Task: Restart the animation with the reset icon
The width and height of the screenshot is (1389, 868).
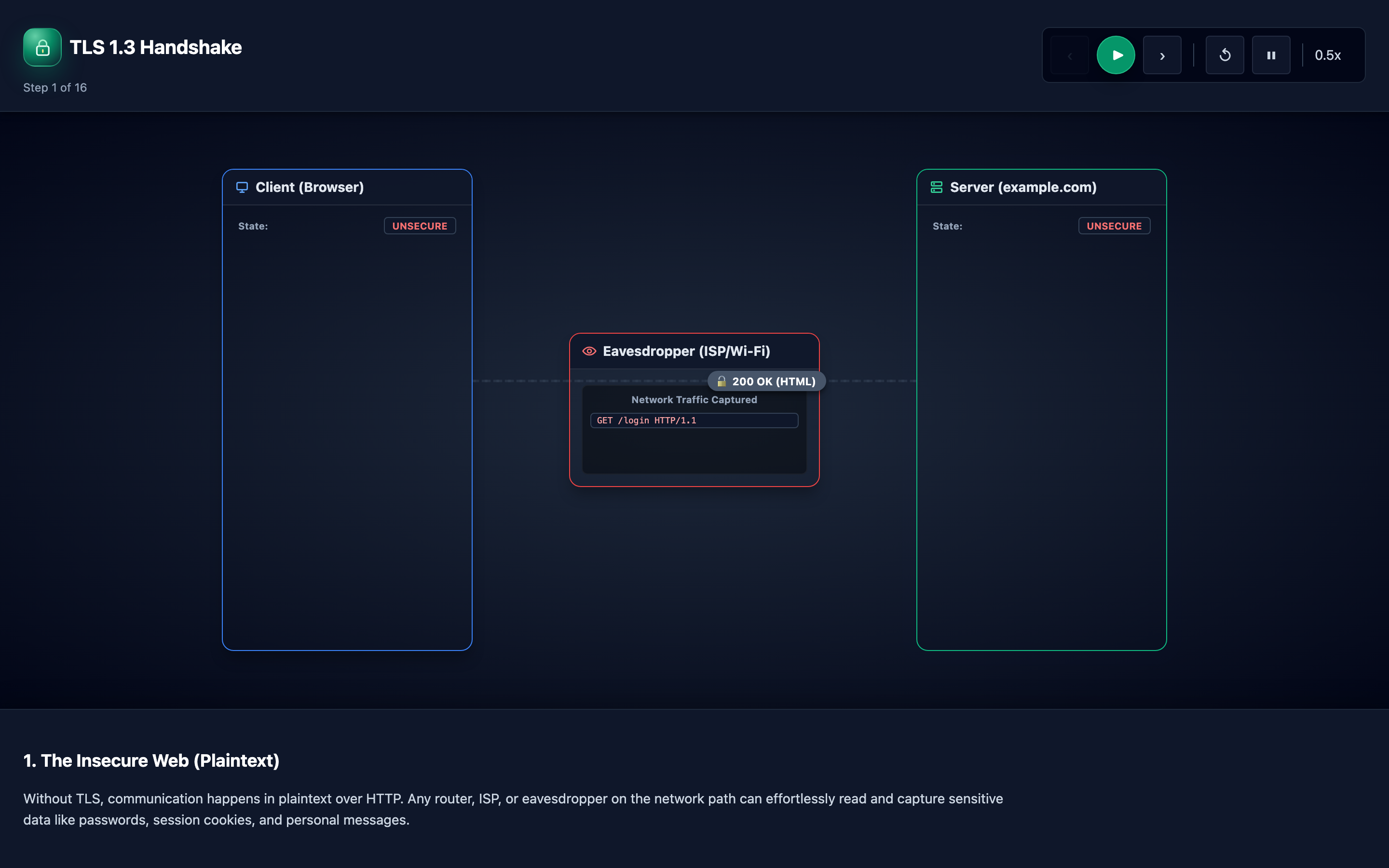Action: (1225, 55)
